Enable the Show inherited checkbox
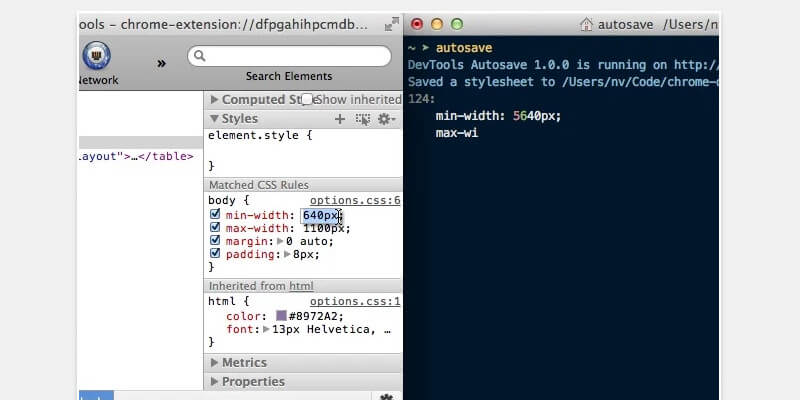 [x=308, y=100]
